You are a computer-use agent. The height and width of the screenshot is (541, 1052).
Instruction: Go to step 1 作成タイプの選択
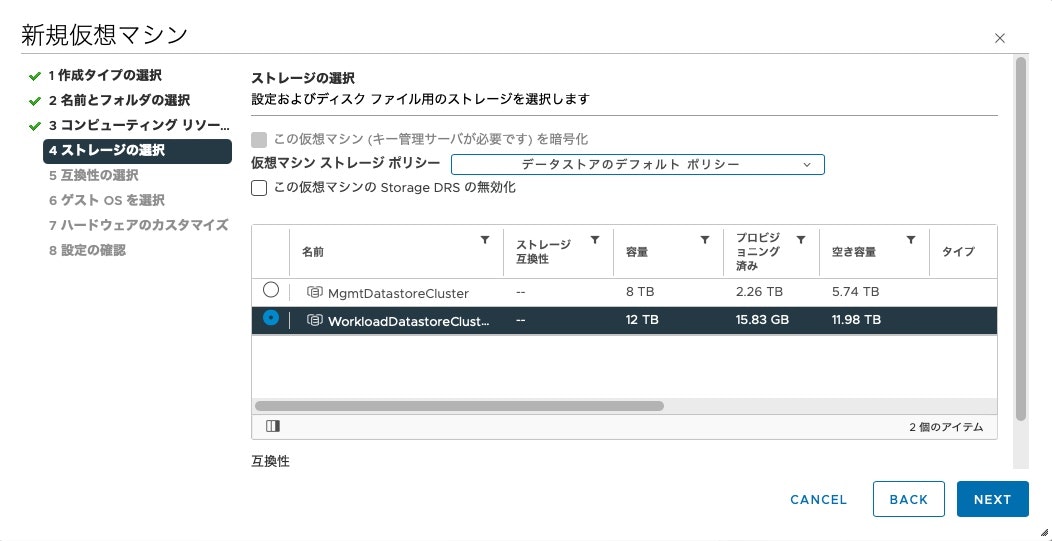pyautogui.click(x=105, y=75)
